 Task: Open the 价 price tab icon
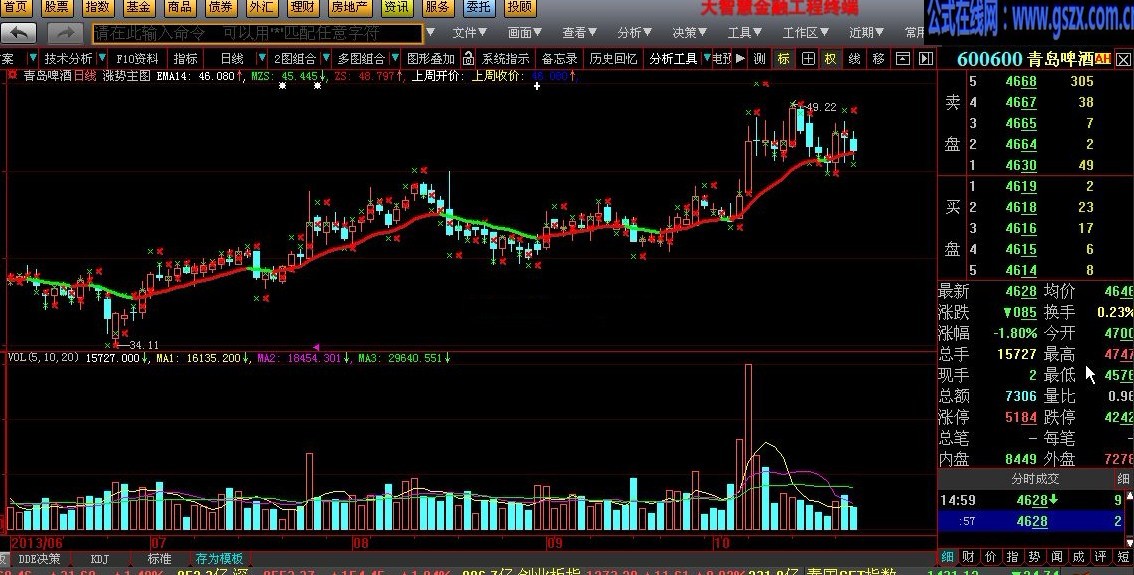990,556
